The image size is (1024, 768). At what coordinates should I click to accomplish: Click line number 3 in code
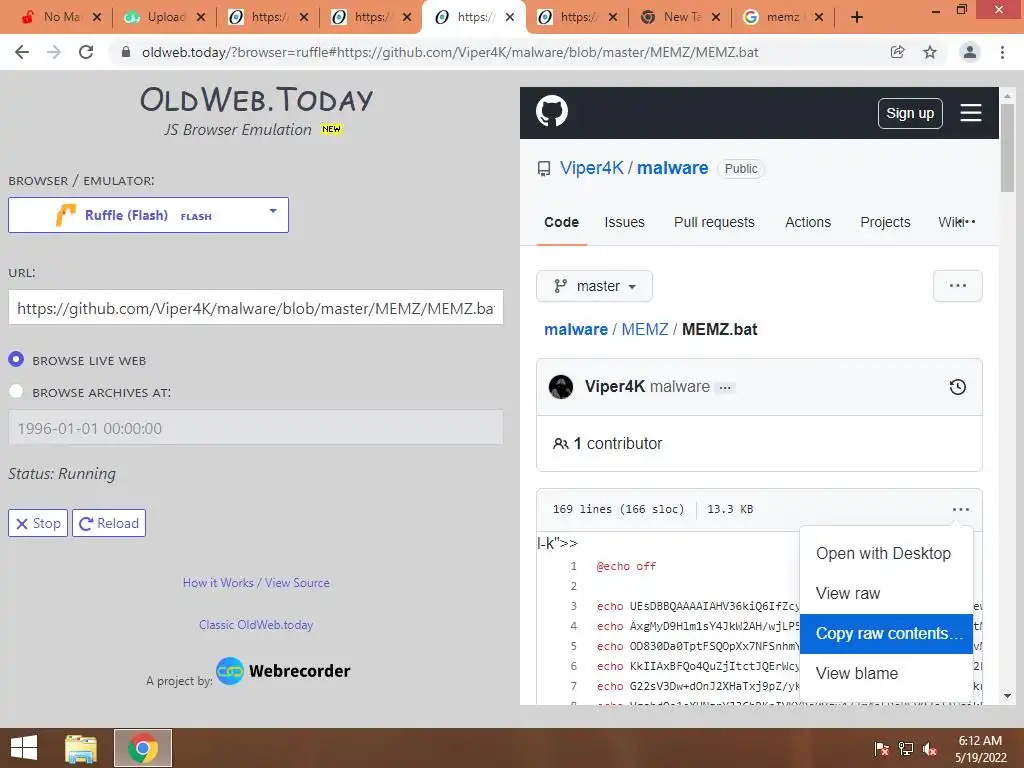click(573, 606)
